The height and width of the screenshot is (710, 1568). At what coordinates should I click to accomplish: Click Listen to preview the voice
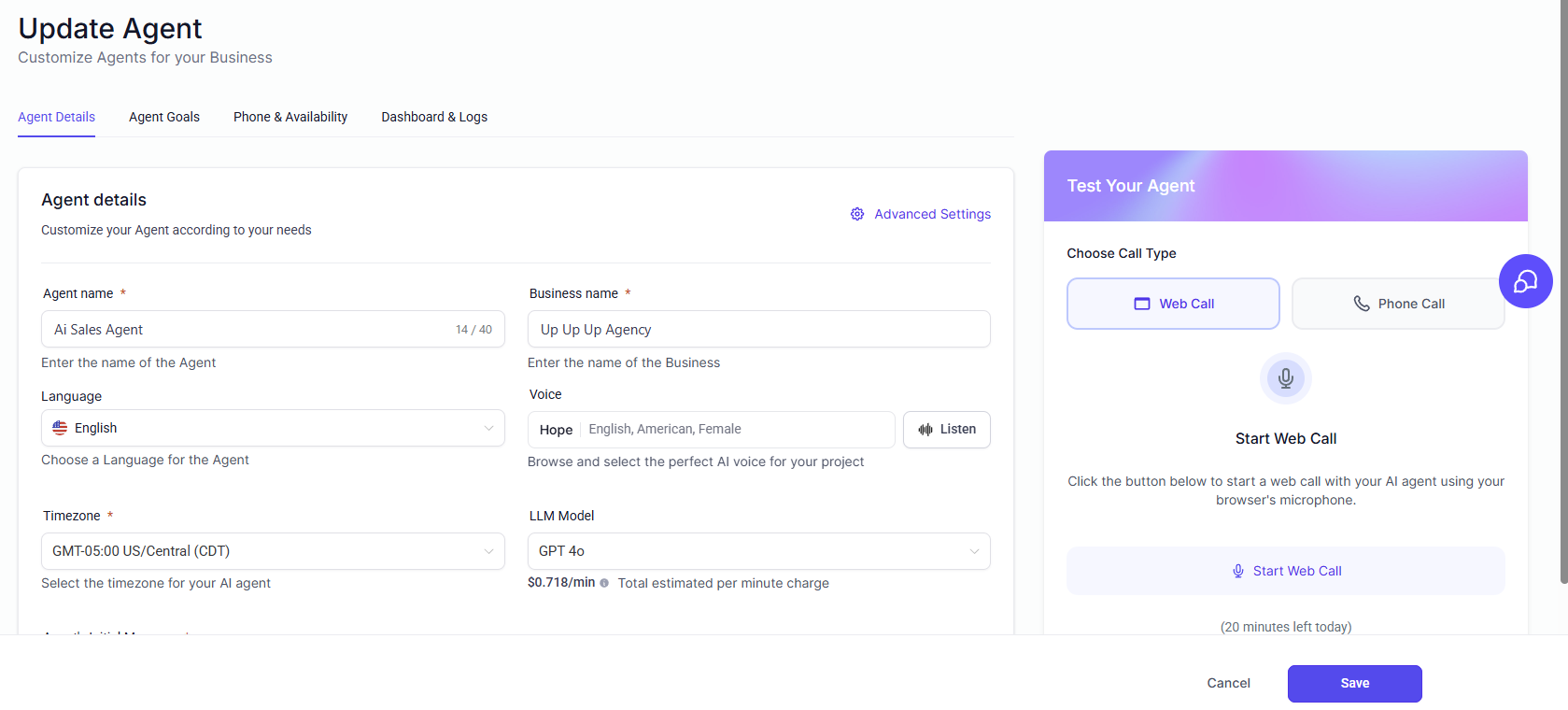pos(947,430)
